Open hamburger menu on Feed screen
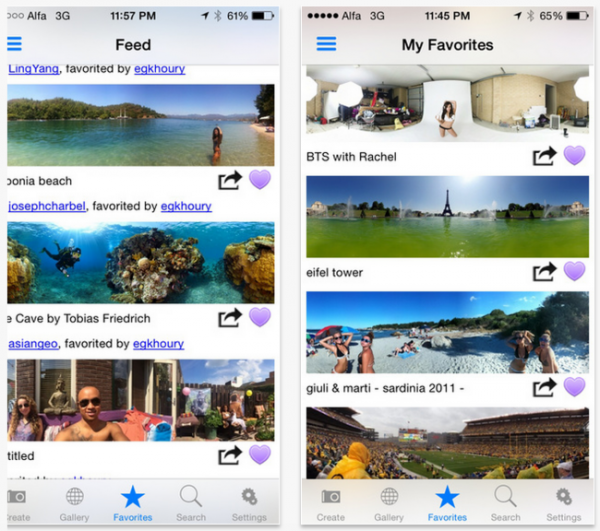Screen dimensions: 600x531 pos(14,44)
